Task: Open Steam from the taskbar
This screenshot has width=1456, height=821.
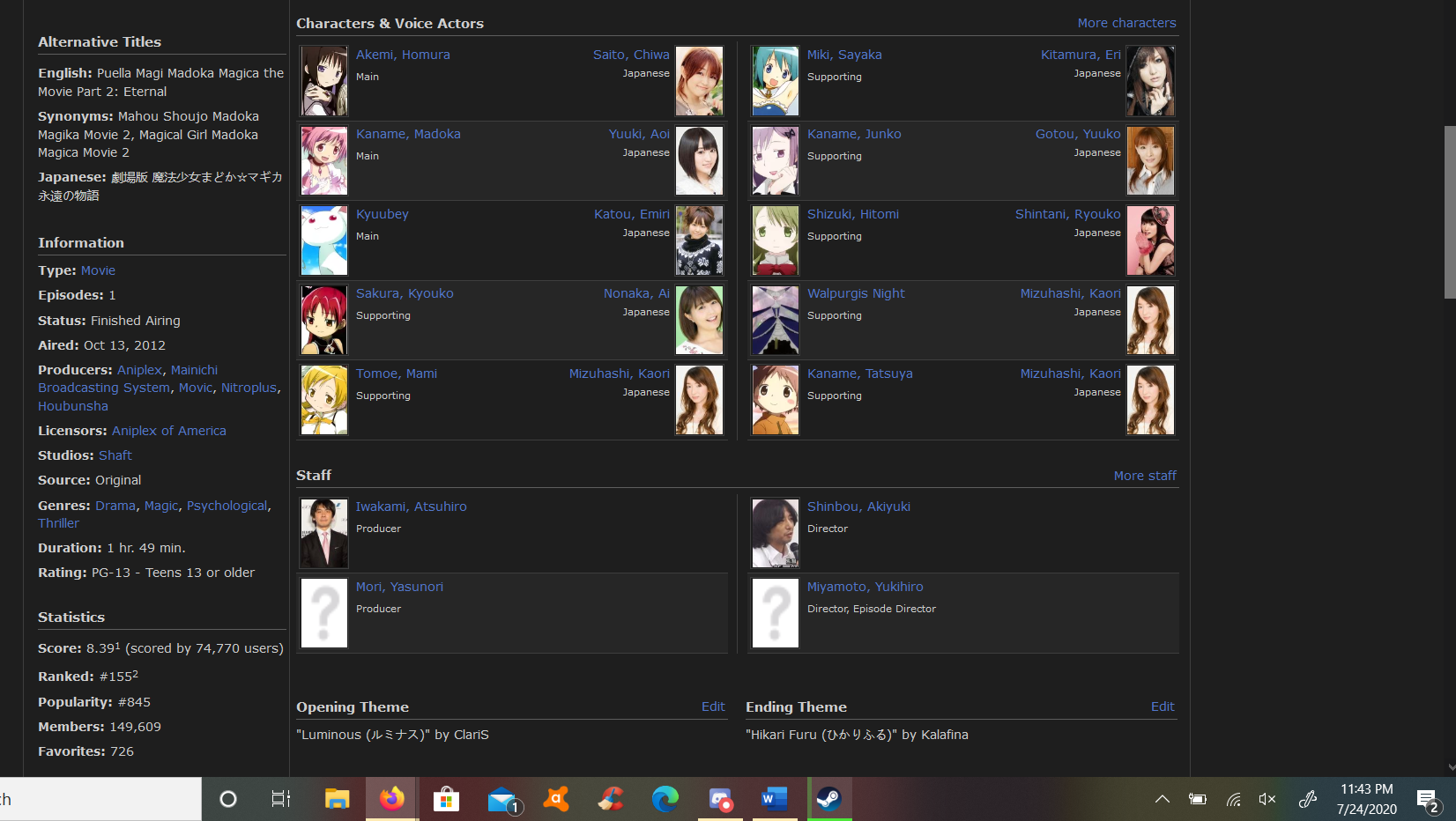Action: click(x=829, y=799)
